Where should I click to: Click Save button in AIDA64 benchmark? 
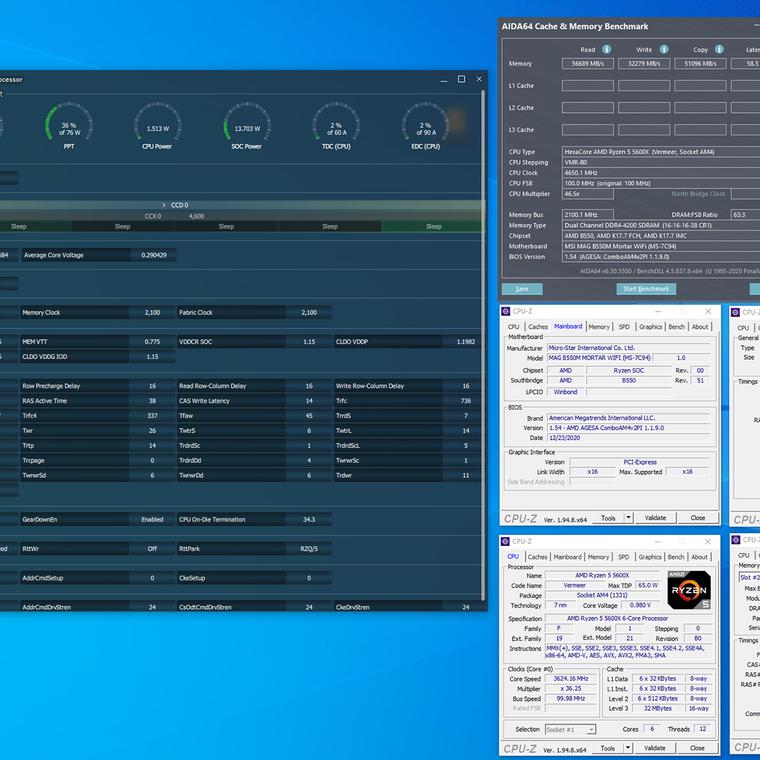coord(521,289)
